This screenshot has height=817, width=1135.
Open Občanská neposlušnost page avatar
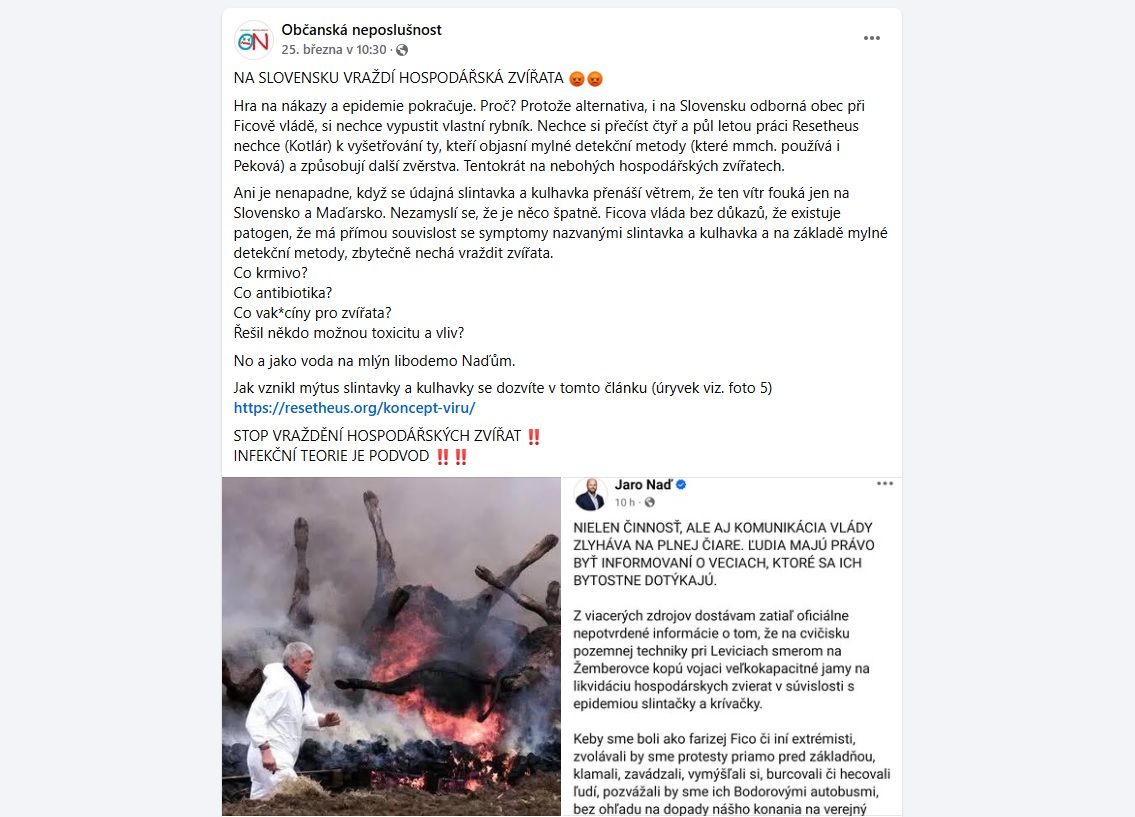pos(253,40)
